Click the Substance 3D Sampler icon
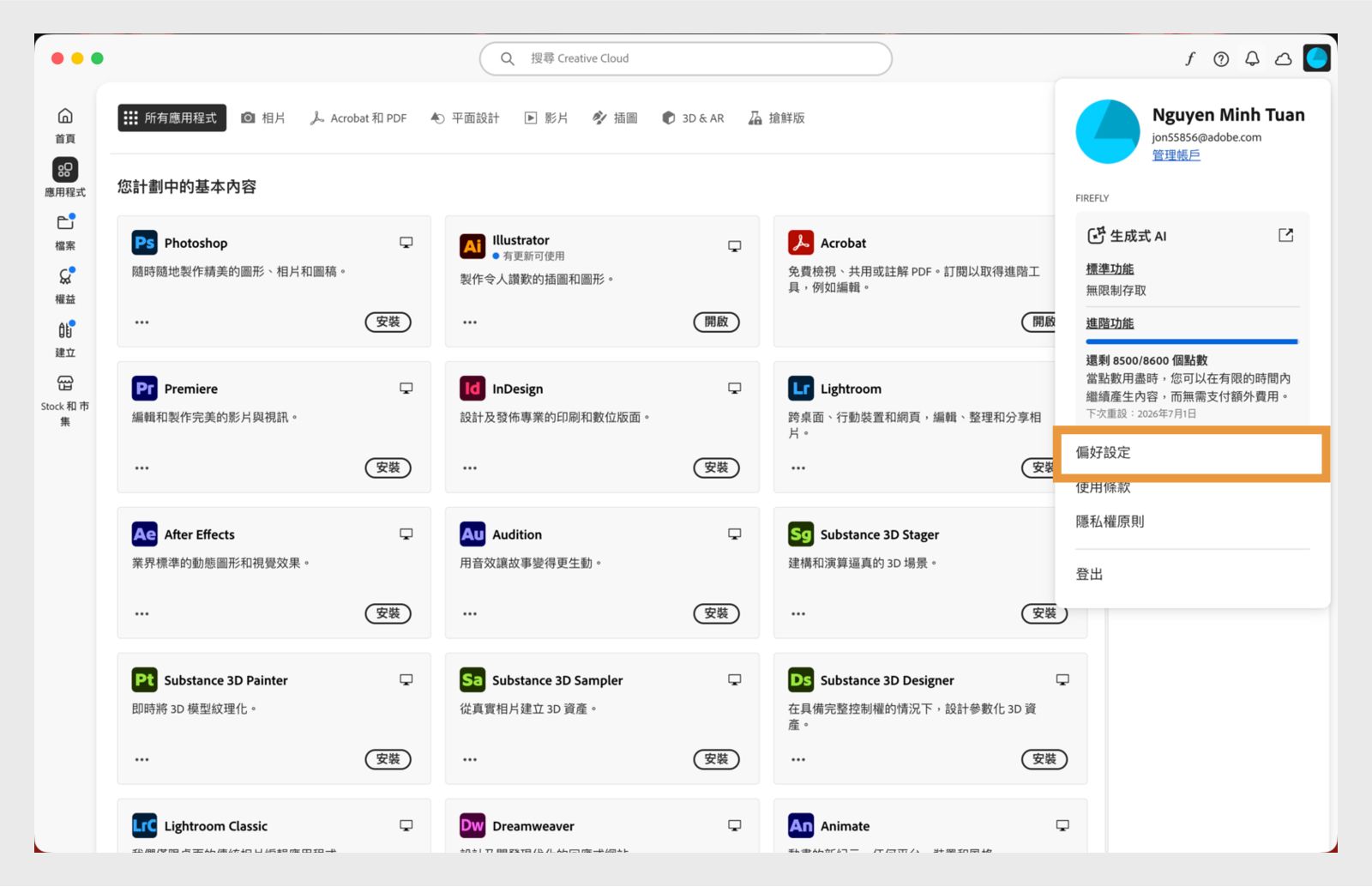This screenshot has width=1372, height=887. coord(472,680)
